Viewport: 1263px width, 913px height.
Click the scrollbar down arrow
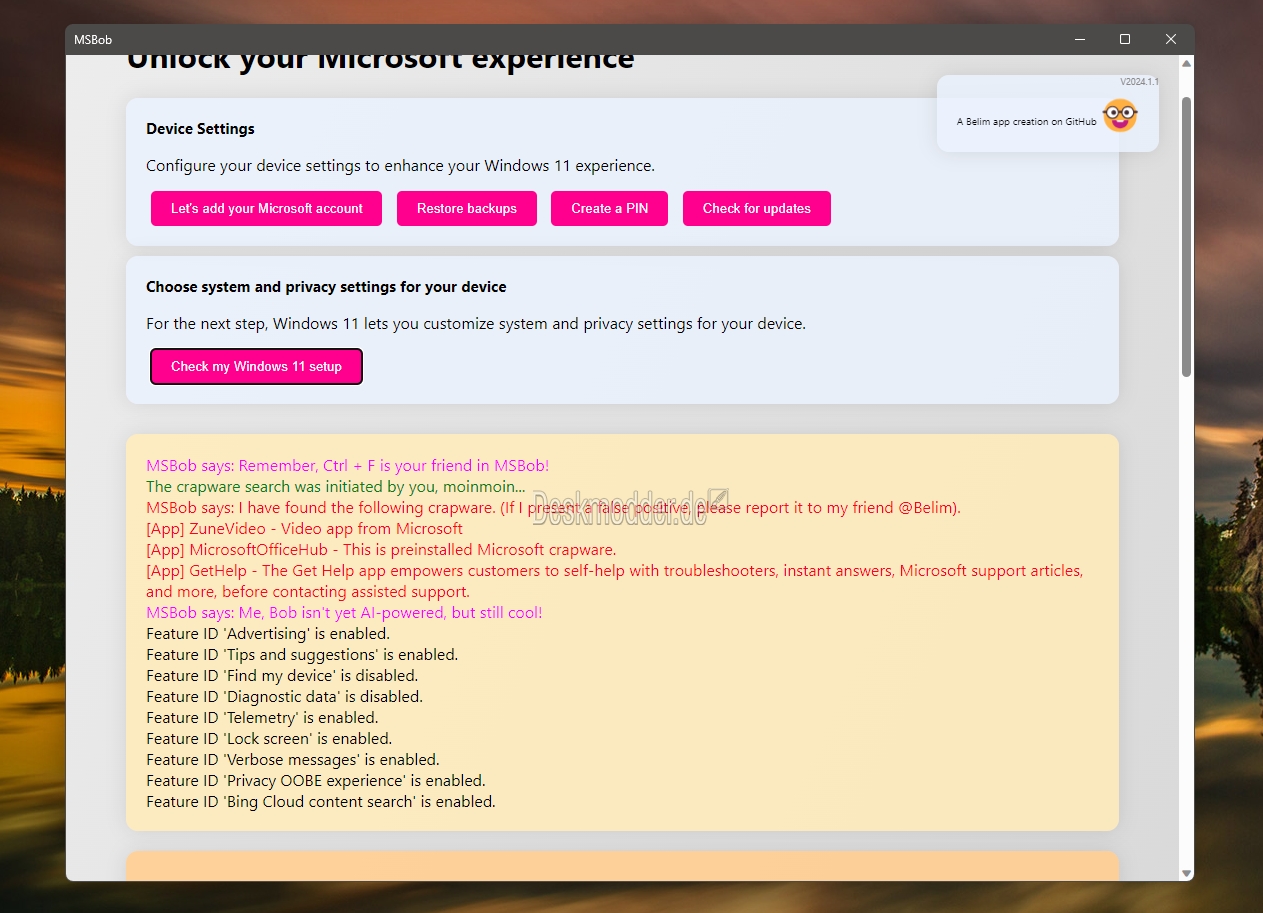[1186, 873]
